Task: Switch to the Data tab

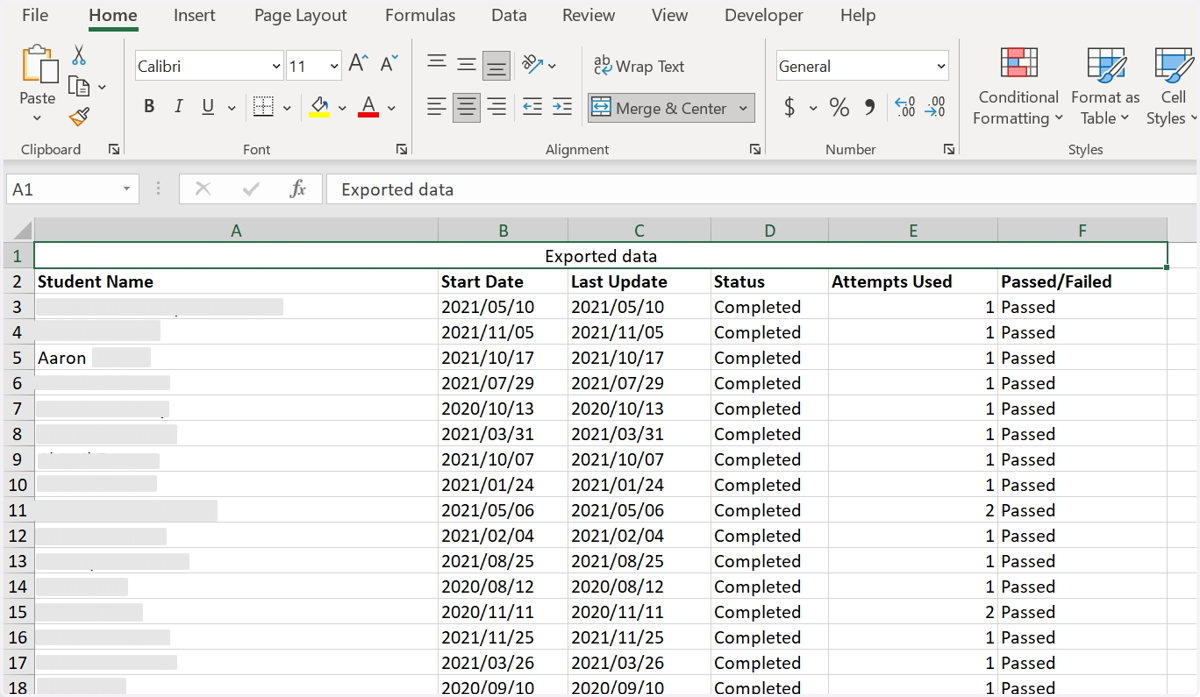Action: click(x=509, y=15)
